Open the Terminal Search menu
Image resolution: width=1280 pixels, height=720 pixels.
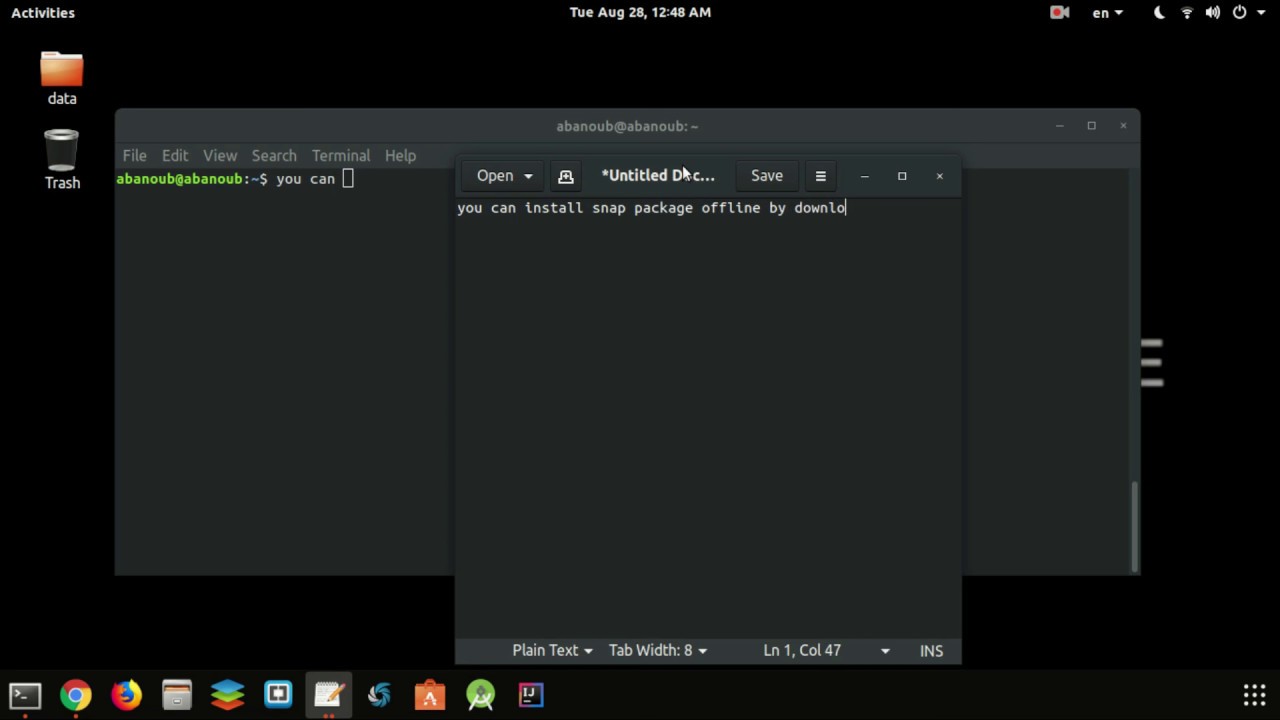[x=274, y=156]
